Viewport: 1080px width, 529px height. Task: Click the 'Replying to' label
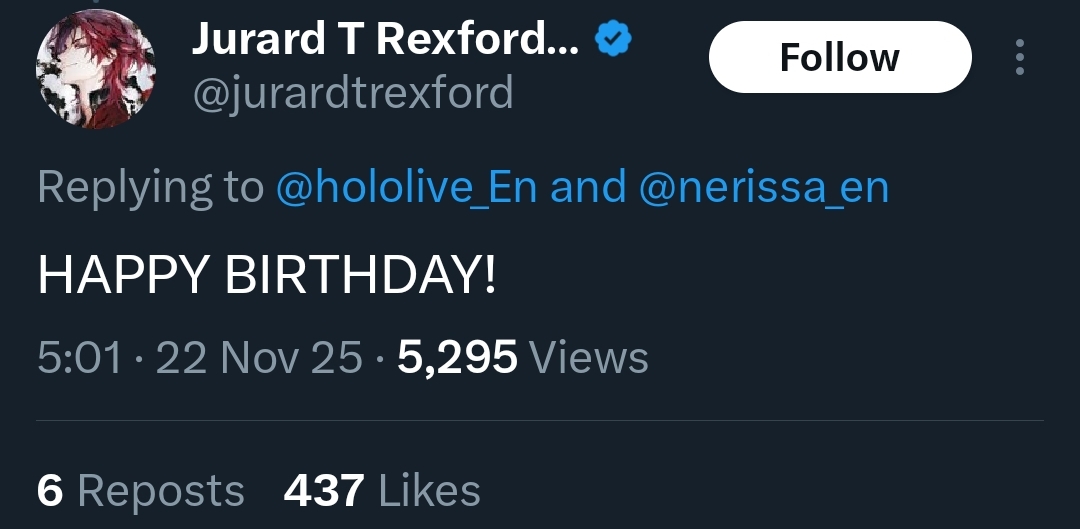coord(151,187)
